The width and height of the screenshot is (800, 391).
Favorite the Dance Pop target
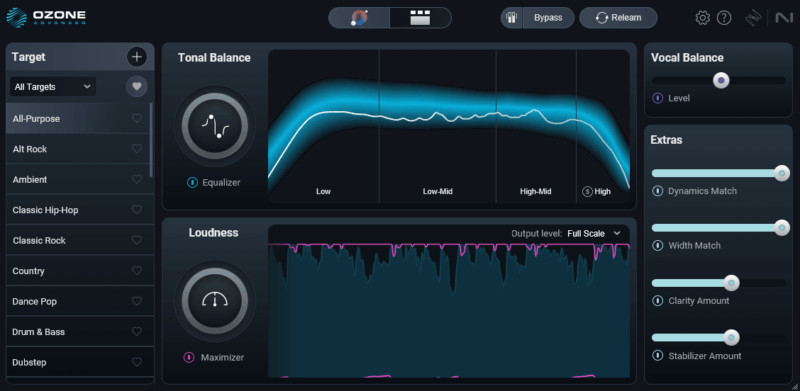(x=137, y=301)
